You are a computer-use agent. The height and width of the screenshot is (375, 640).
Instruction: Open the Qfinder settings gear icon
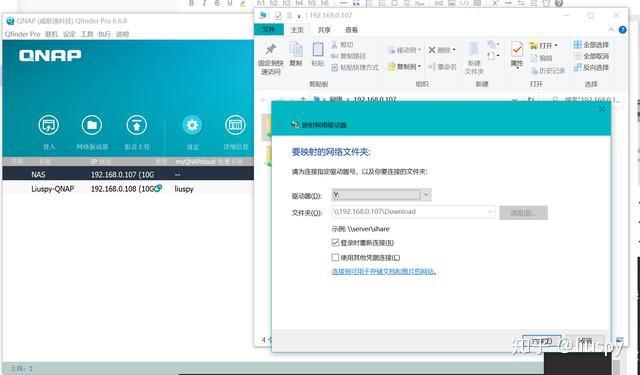coord(192,125)
